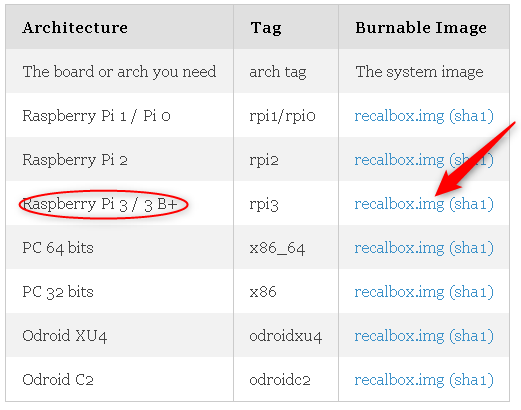Download recalbox.img for Odroid C2
This screenshot has height=410, width=521.
(399, 380)
